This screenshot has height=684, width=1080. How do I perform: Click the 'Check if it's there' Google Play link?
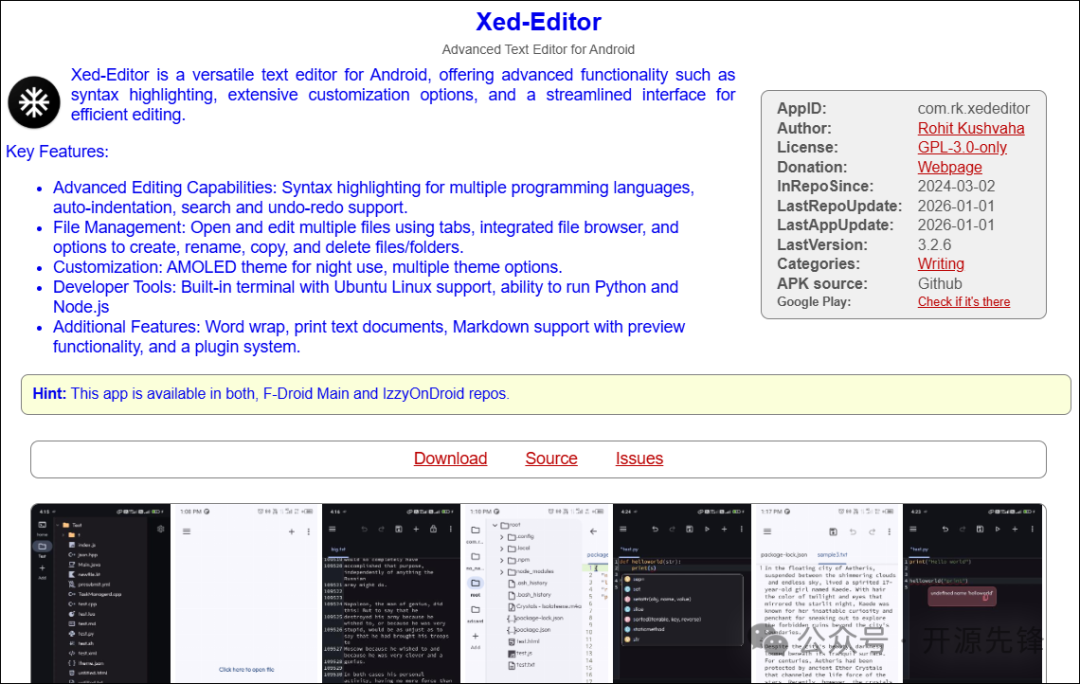[x=963, y=301]
